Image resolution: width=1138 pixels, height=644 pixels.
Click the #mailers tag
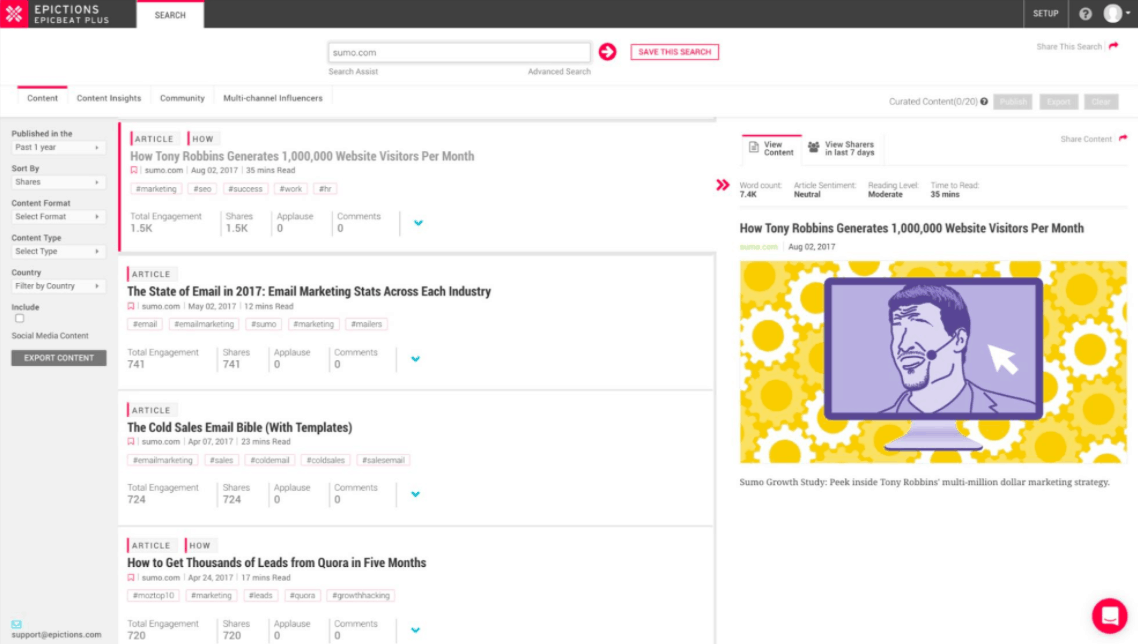coord(366,325)
